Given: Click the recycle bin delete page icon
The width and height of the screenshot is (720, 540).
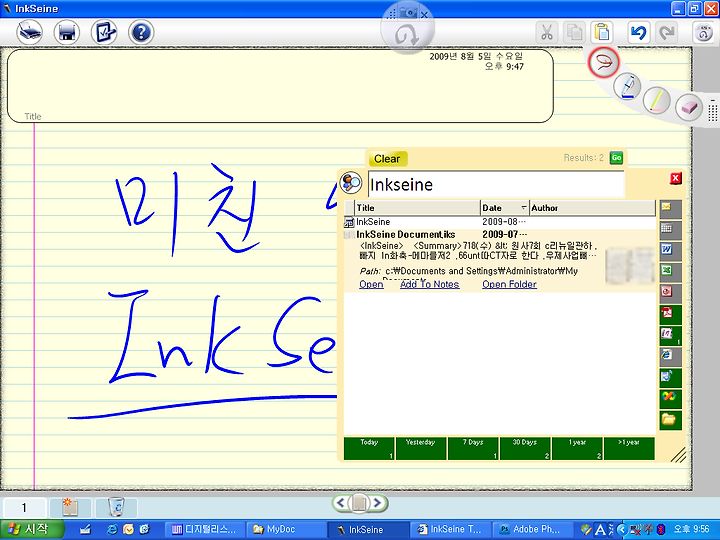Looking at the screenshot, I should coord(116,507).
